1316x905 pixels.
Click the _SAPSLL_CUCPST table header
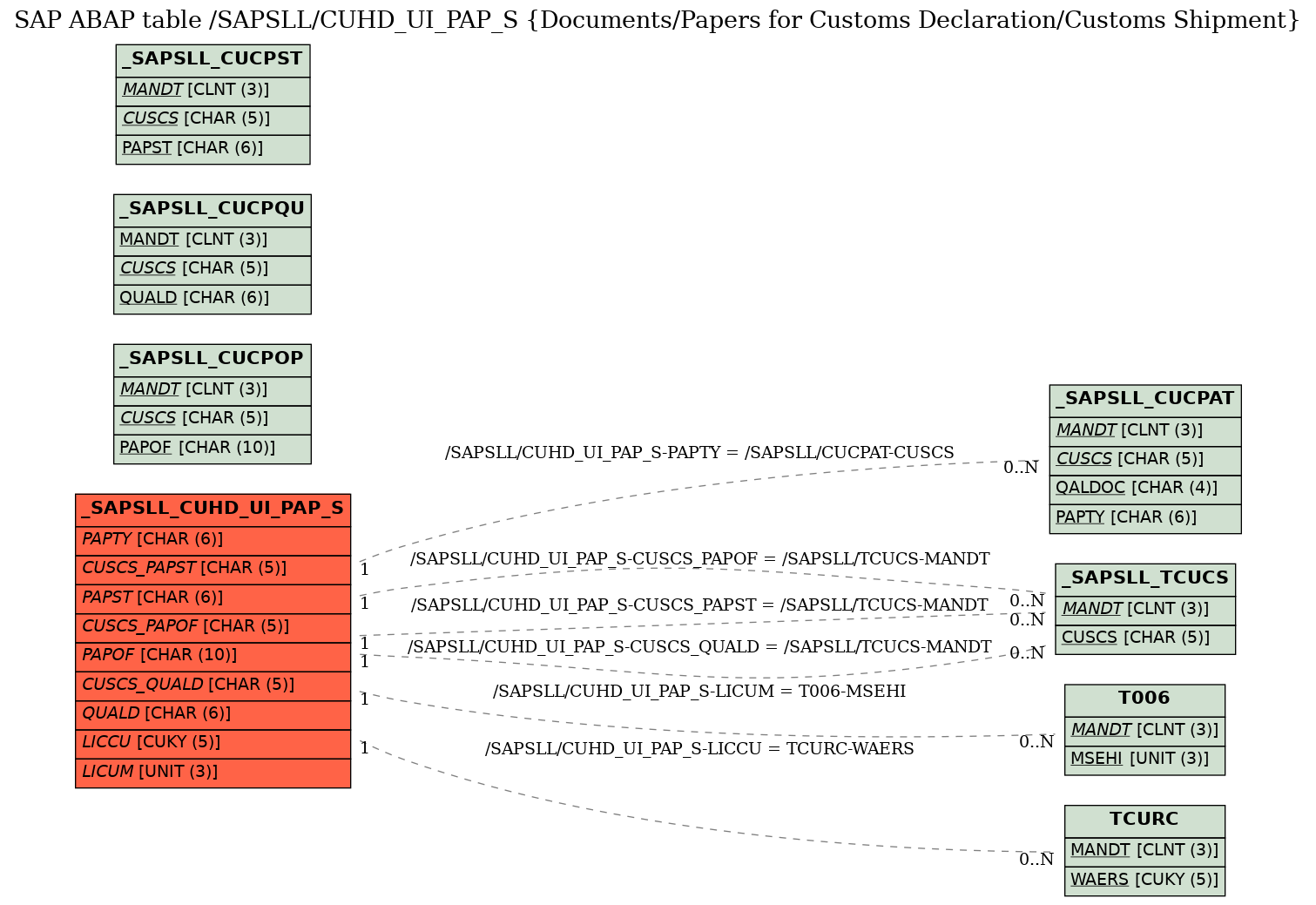213,60
